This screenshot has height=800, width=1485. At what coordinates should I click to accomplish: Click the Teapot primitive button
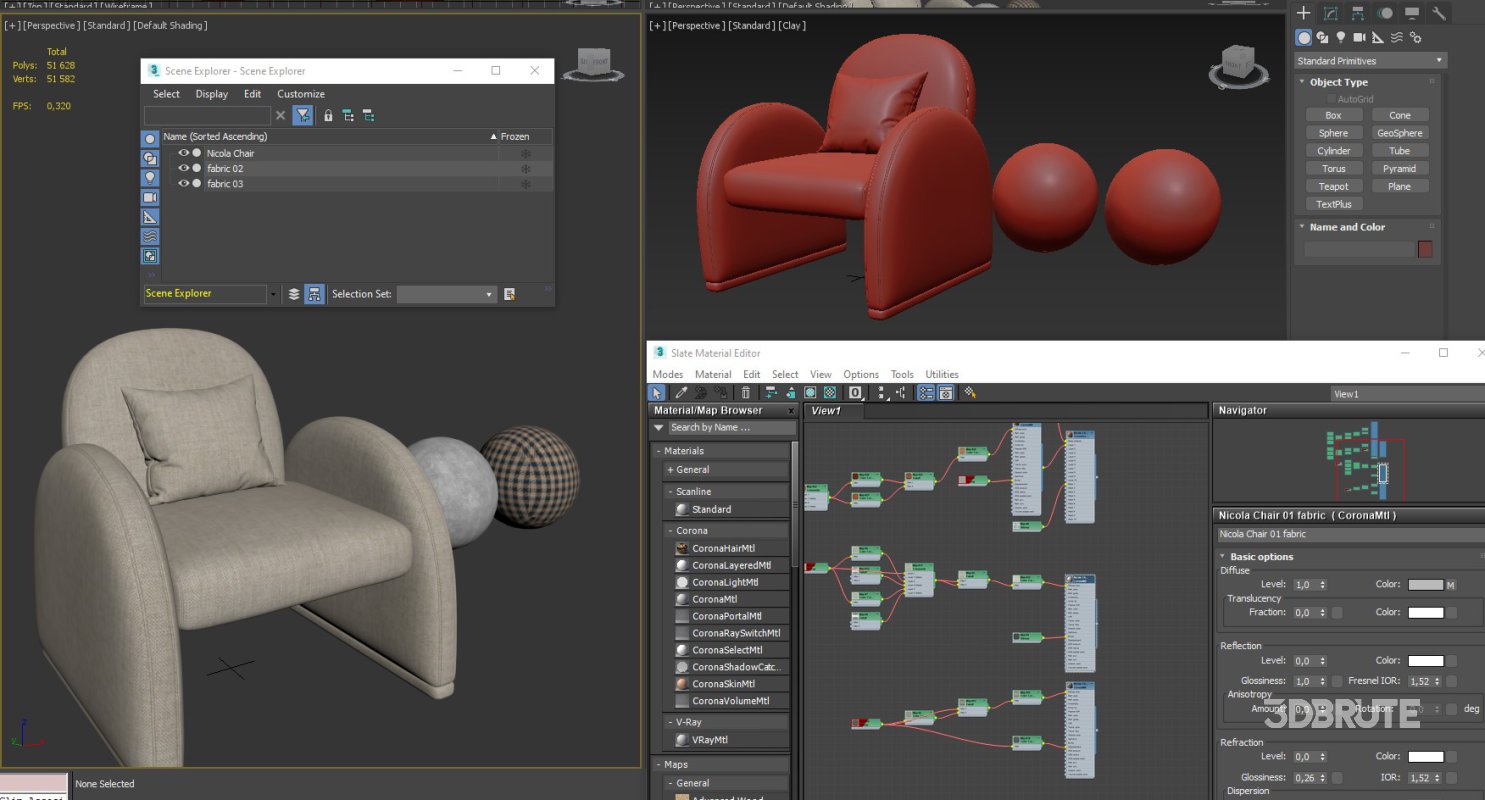pyautogui.click(x=1333, y=186)
